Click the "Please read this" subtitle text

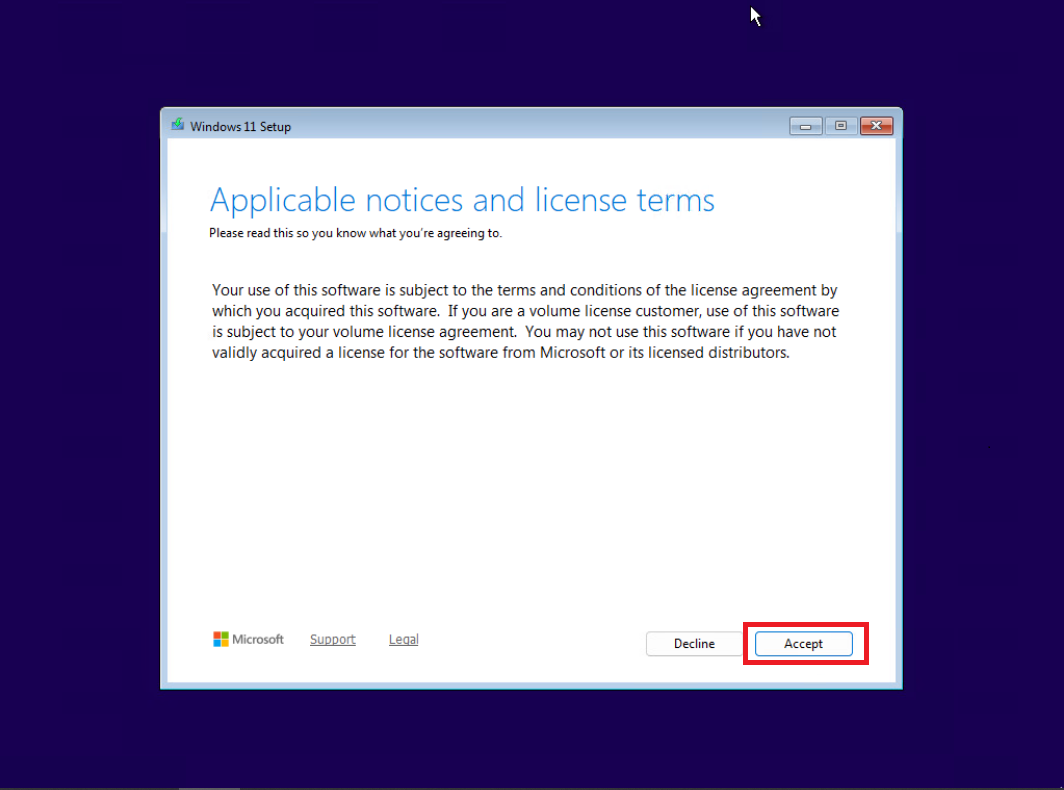[355, 233]
